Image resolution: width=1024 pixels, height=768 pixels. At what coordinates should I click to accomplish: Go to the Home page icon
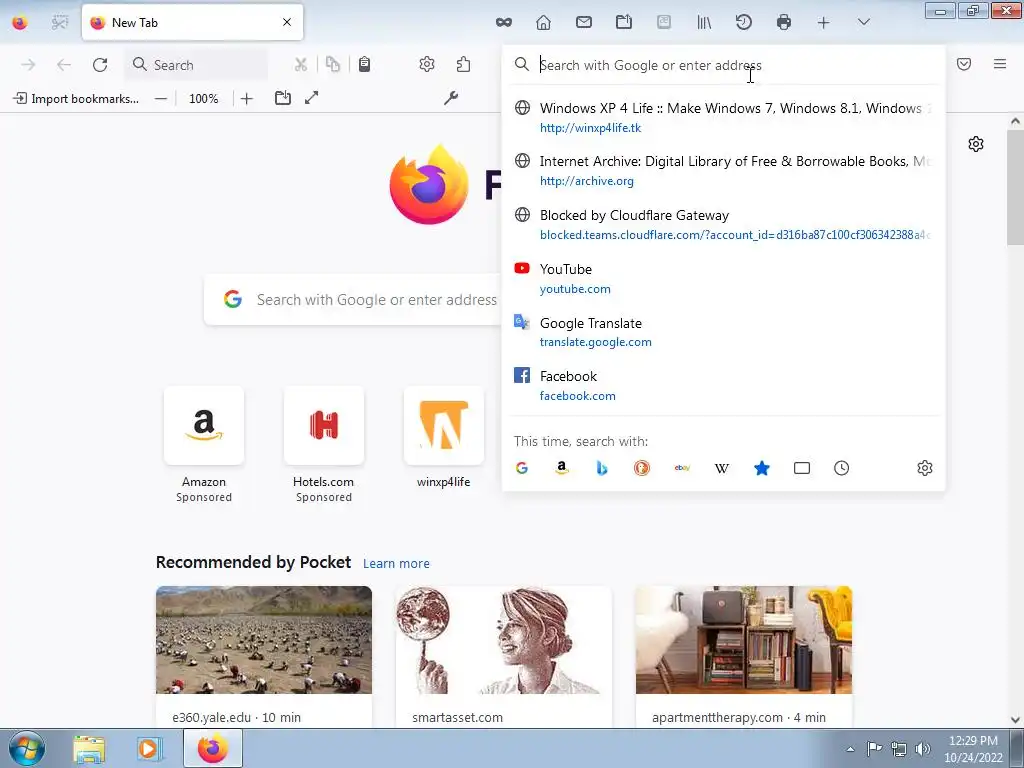tap(543, 22)
